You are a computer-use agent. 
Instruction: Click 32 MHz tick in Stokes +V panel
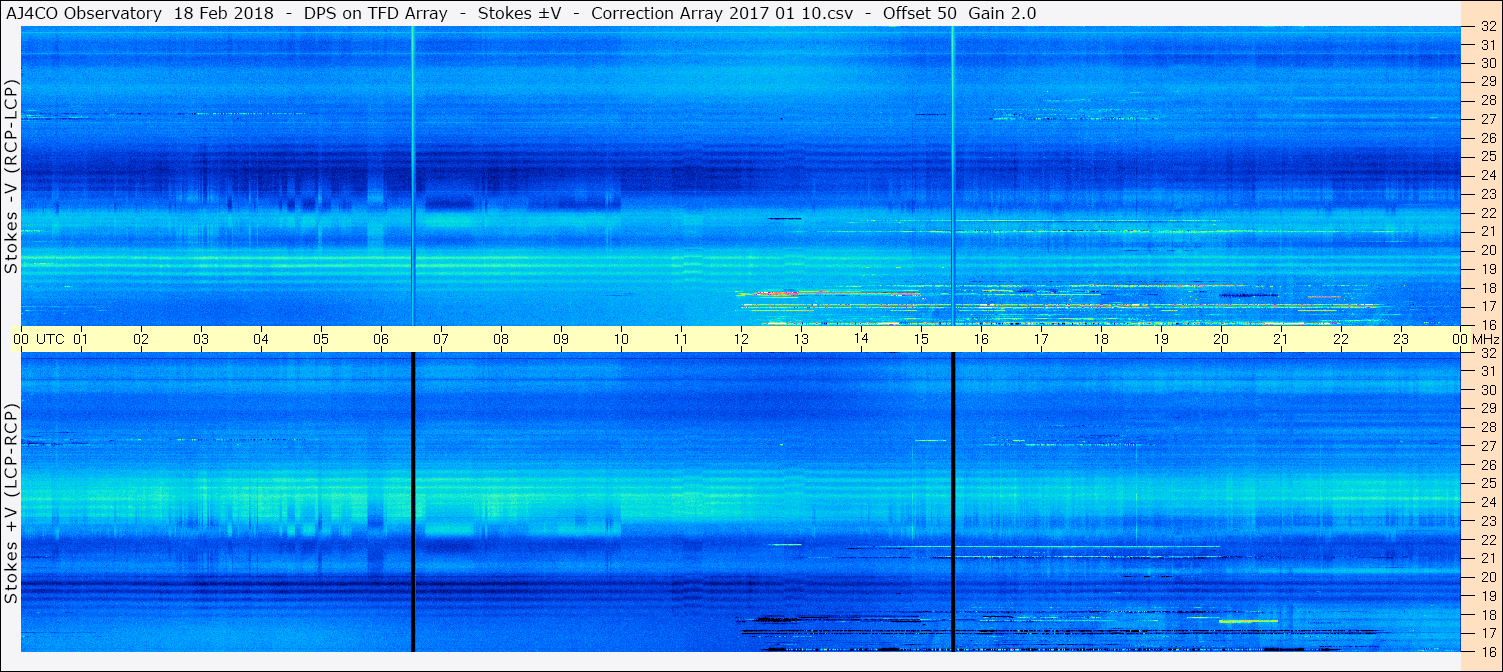tap(1487, 353)
